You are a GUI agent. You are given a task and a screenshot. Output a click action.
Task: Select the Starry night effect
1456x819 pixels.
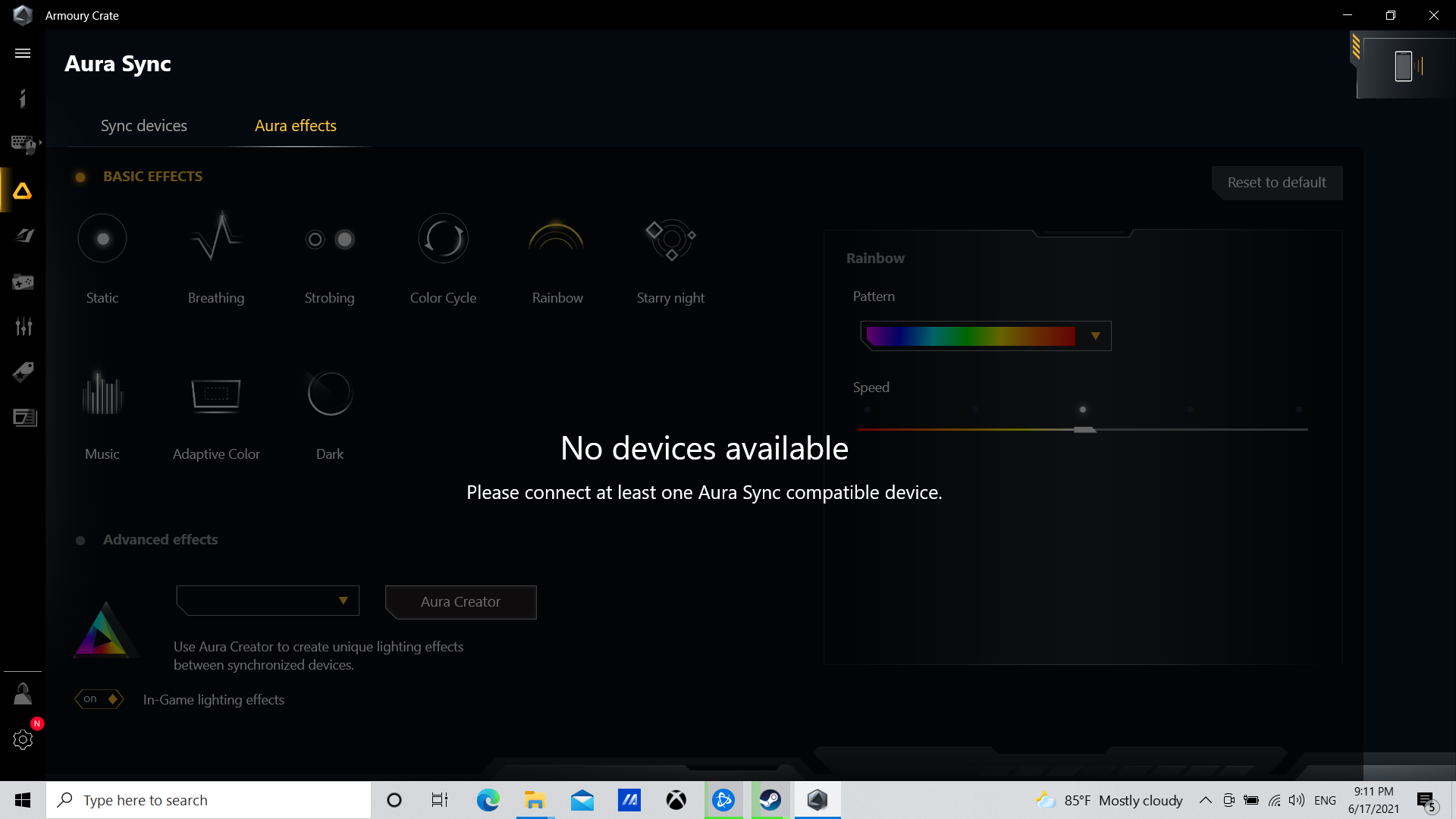[x=670, y=259]
